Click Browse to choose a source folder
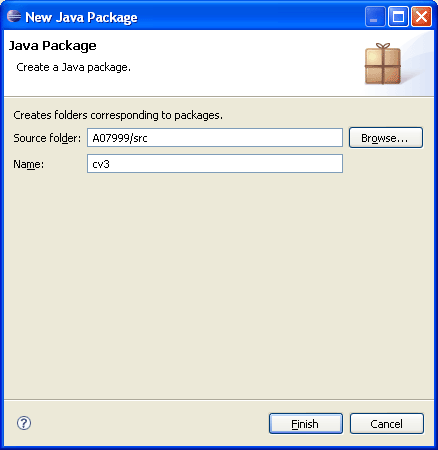The width and height of the screenshot is (438, 450). (x=386, y=138)
